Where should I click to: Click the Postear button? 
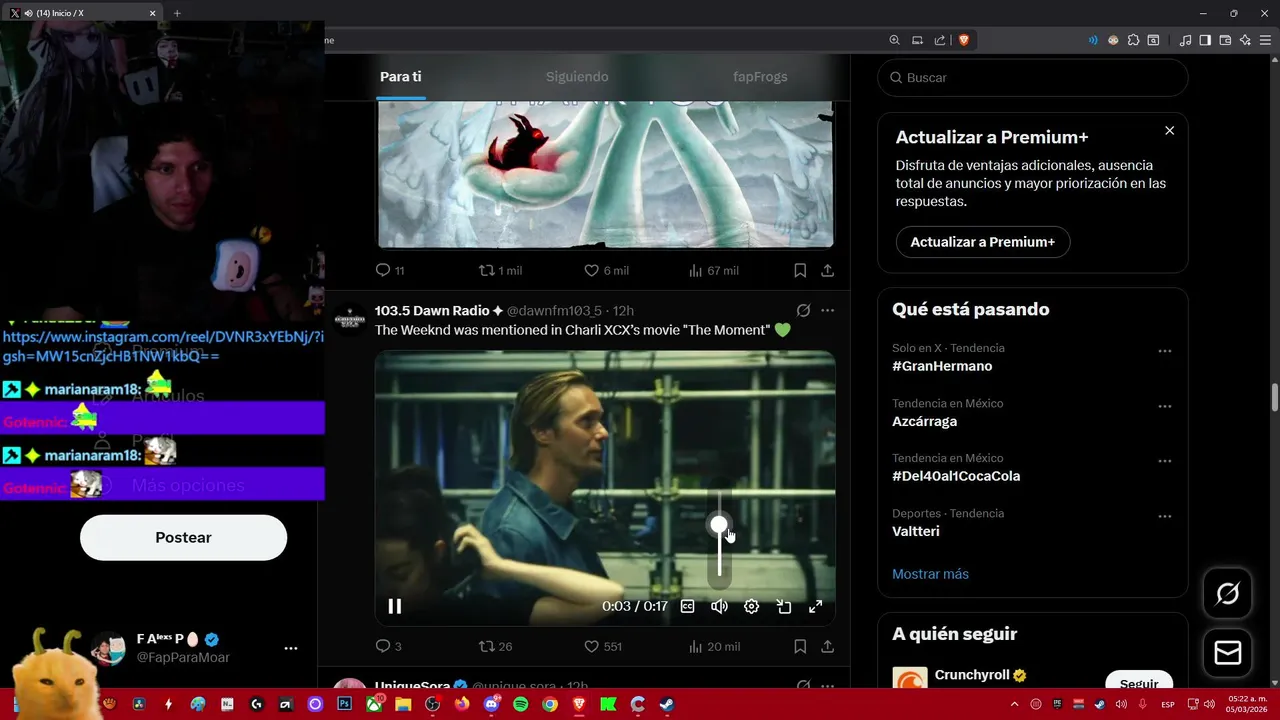click(x=183, y=537)
